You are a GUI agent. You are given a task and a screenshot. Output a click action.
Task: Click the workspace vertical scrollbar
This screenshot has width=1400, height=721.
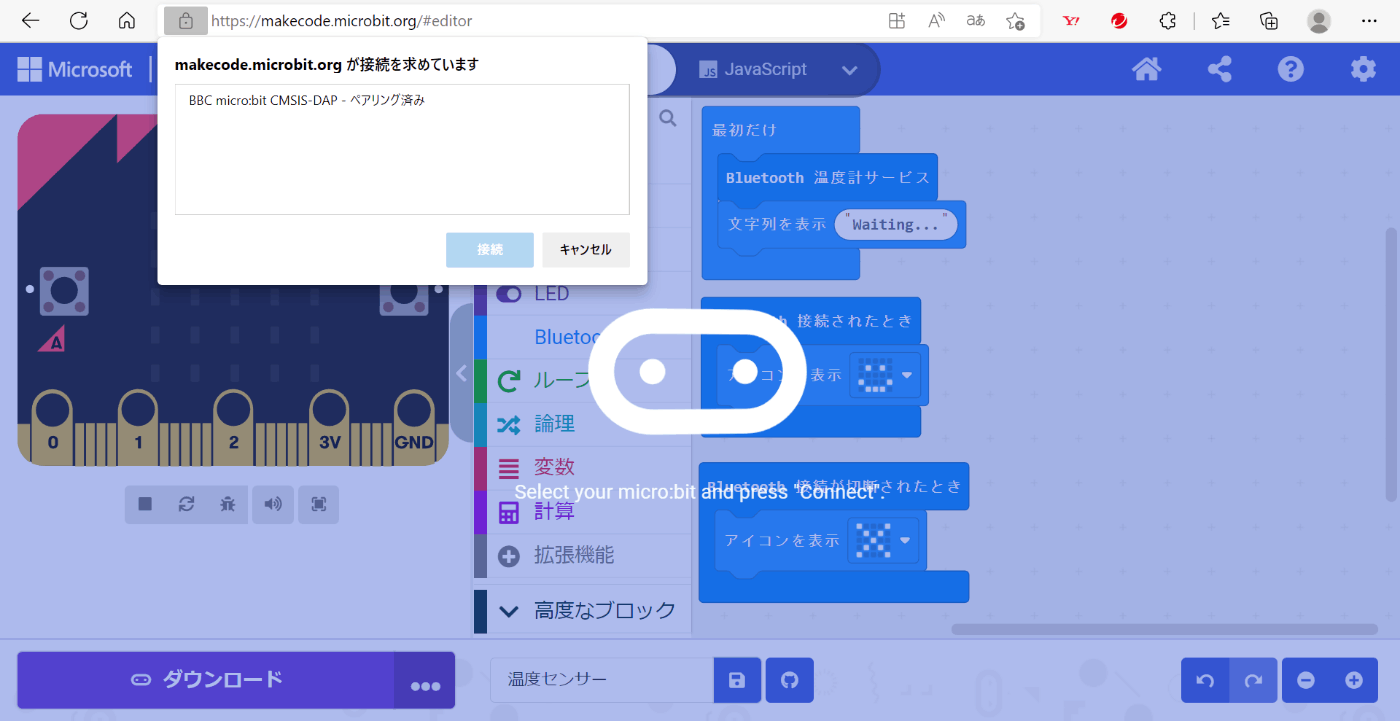(1391, 365)
